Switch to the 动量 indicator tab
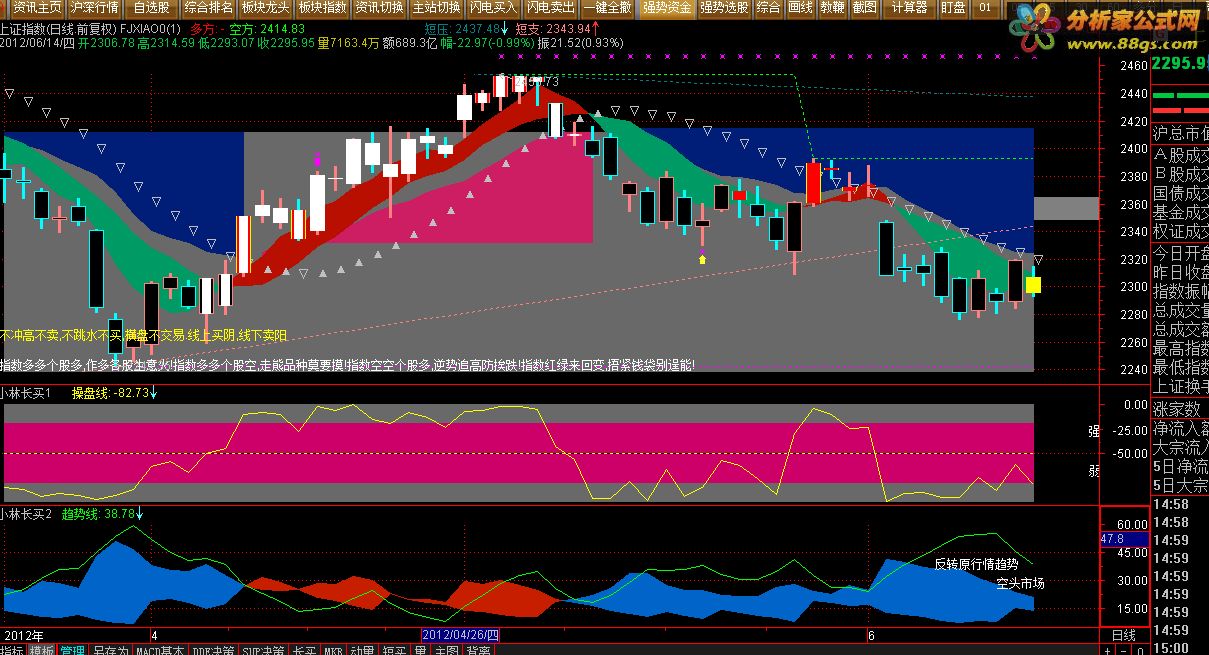Viewport: 1209px width, 655px height. pos(363,650)
